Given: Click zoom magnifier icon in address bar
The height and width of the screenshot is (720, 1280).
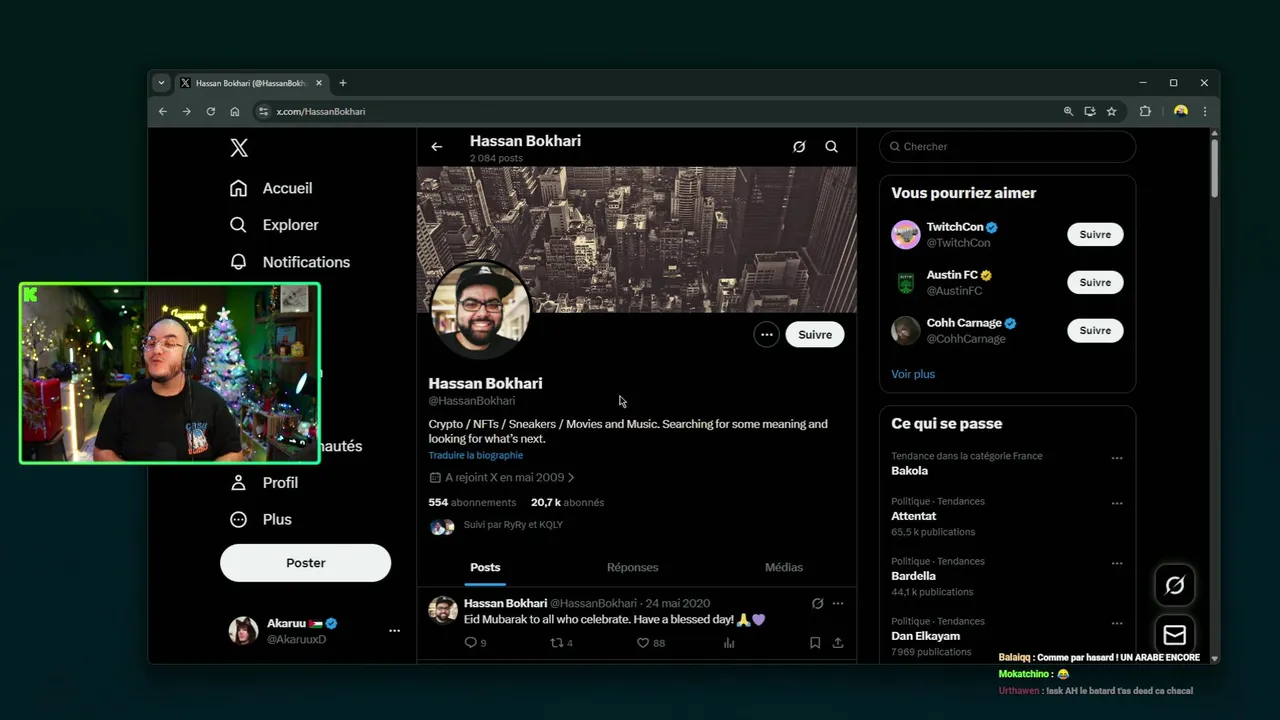Looking at the screenshot, I should click(1068, 111).
